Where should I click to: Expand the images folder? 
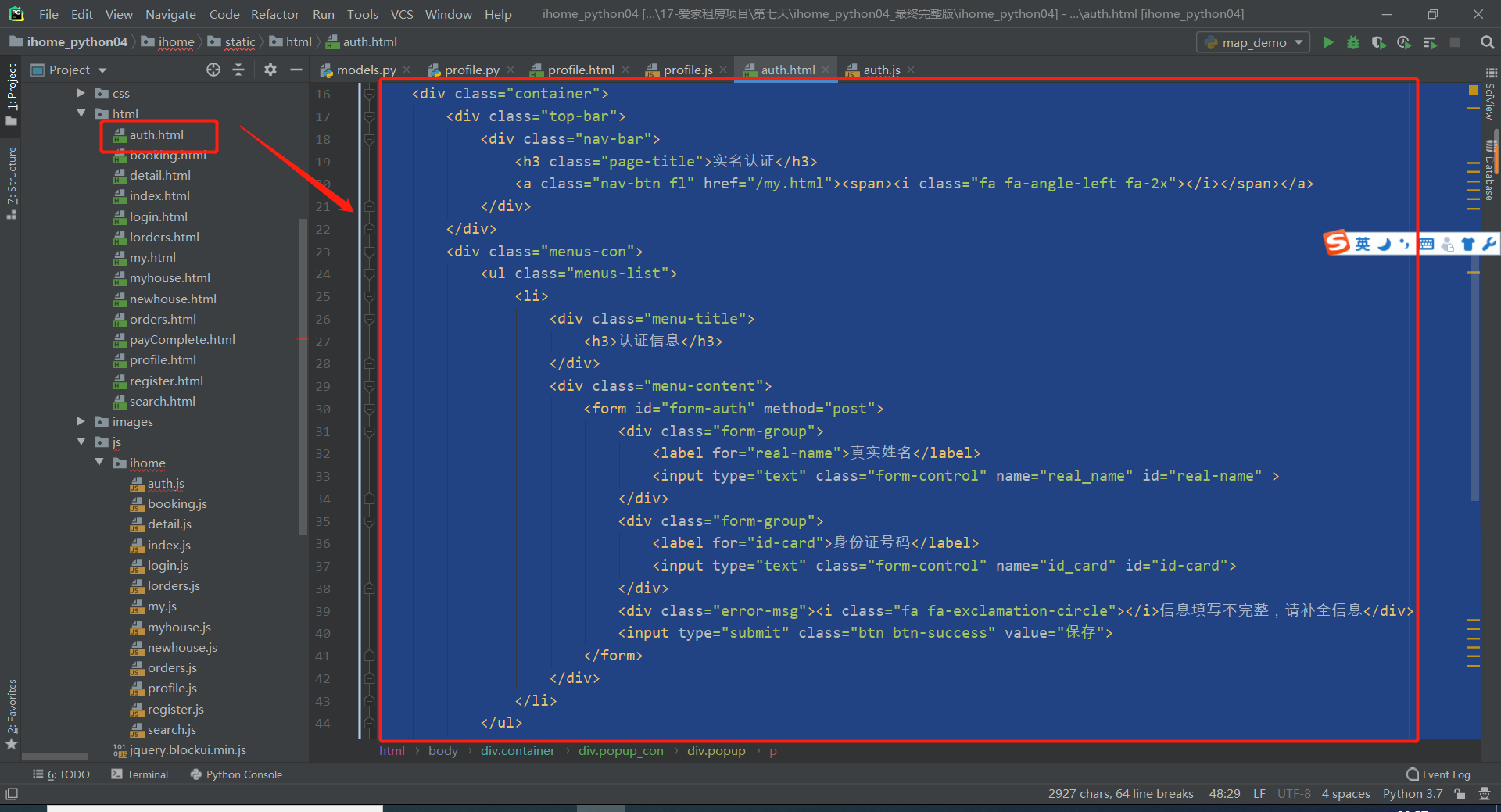pyautogui.click(x=81, y=421)
